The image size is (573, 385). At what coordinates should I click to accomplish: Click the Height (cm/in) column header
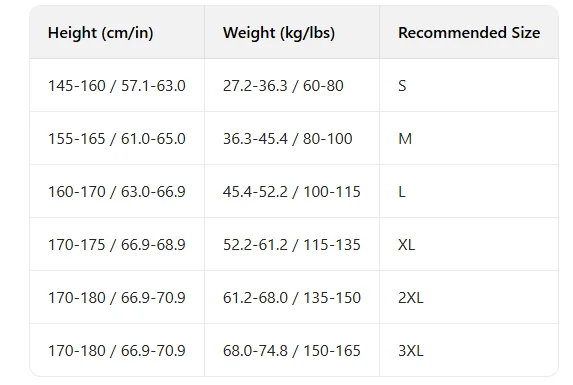117,33
